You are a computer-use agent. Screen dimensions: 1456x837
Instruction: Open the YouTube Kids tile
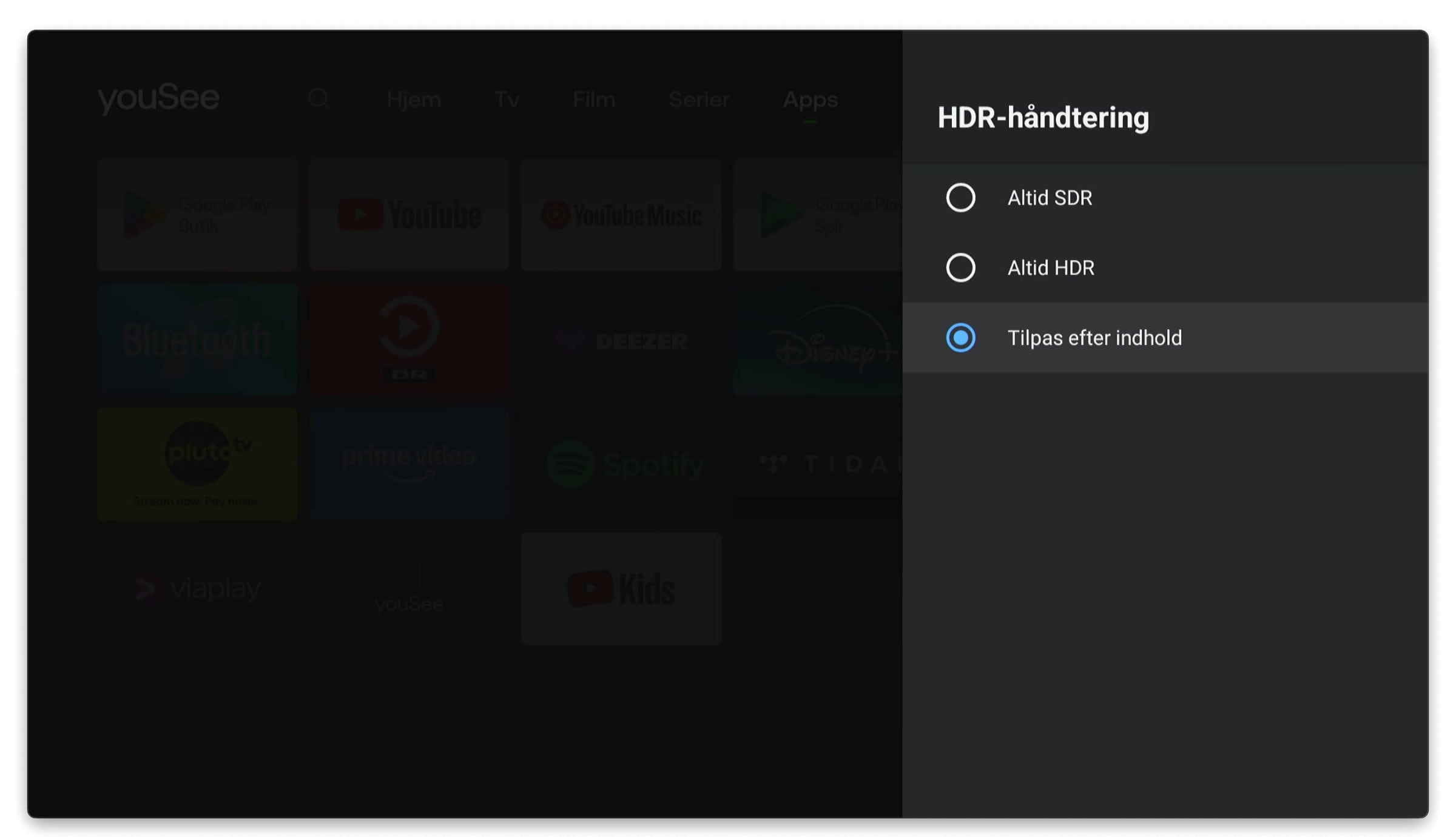[x=621, y=589]
